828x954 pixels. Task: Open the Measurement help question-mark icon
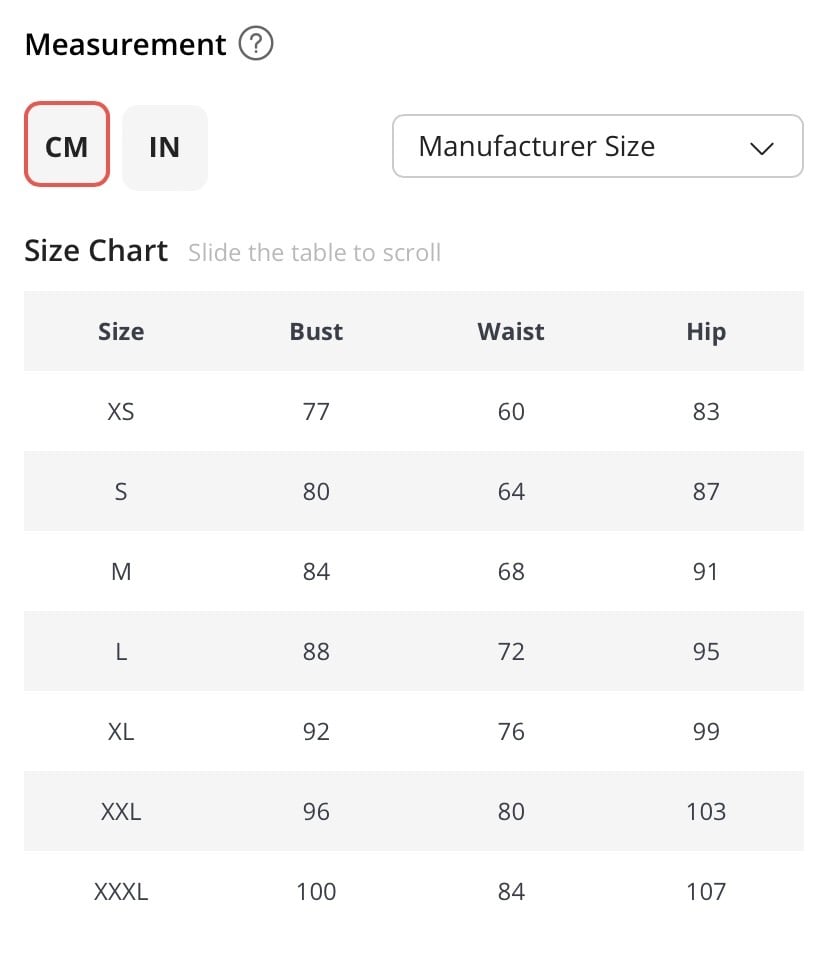coord(256,44)
